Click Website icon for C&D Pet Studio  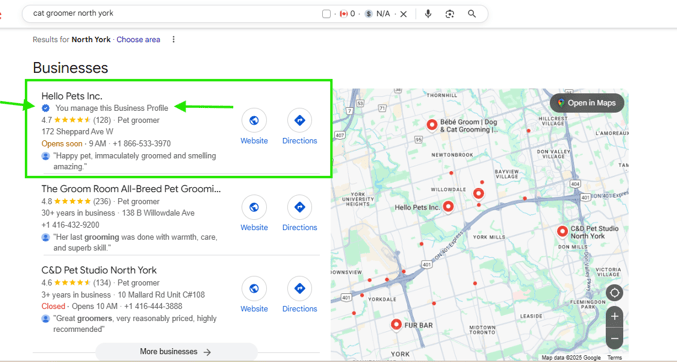(254, 288)
